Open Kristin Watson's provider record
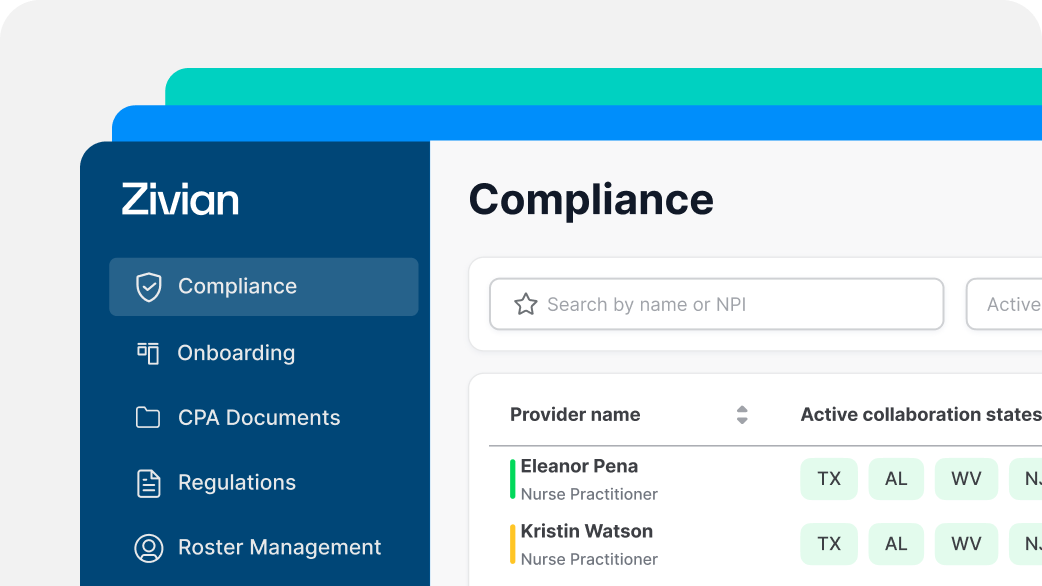This screenshot has height=586, width=1042. pyautogui.click(x=586, y=532)
